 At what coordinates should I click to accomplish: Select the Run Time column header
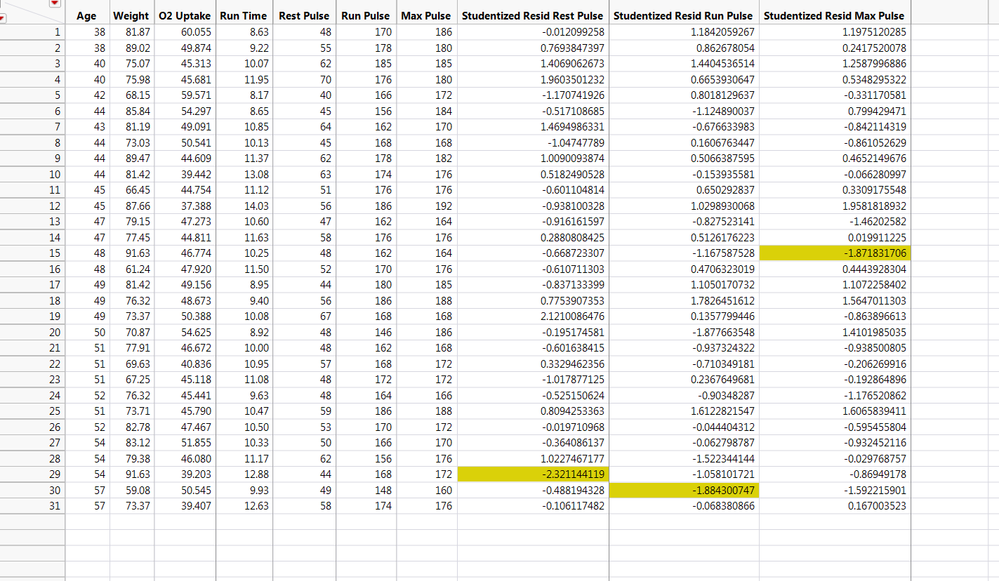pos(244,16)
